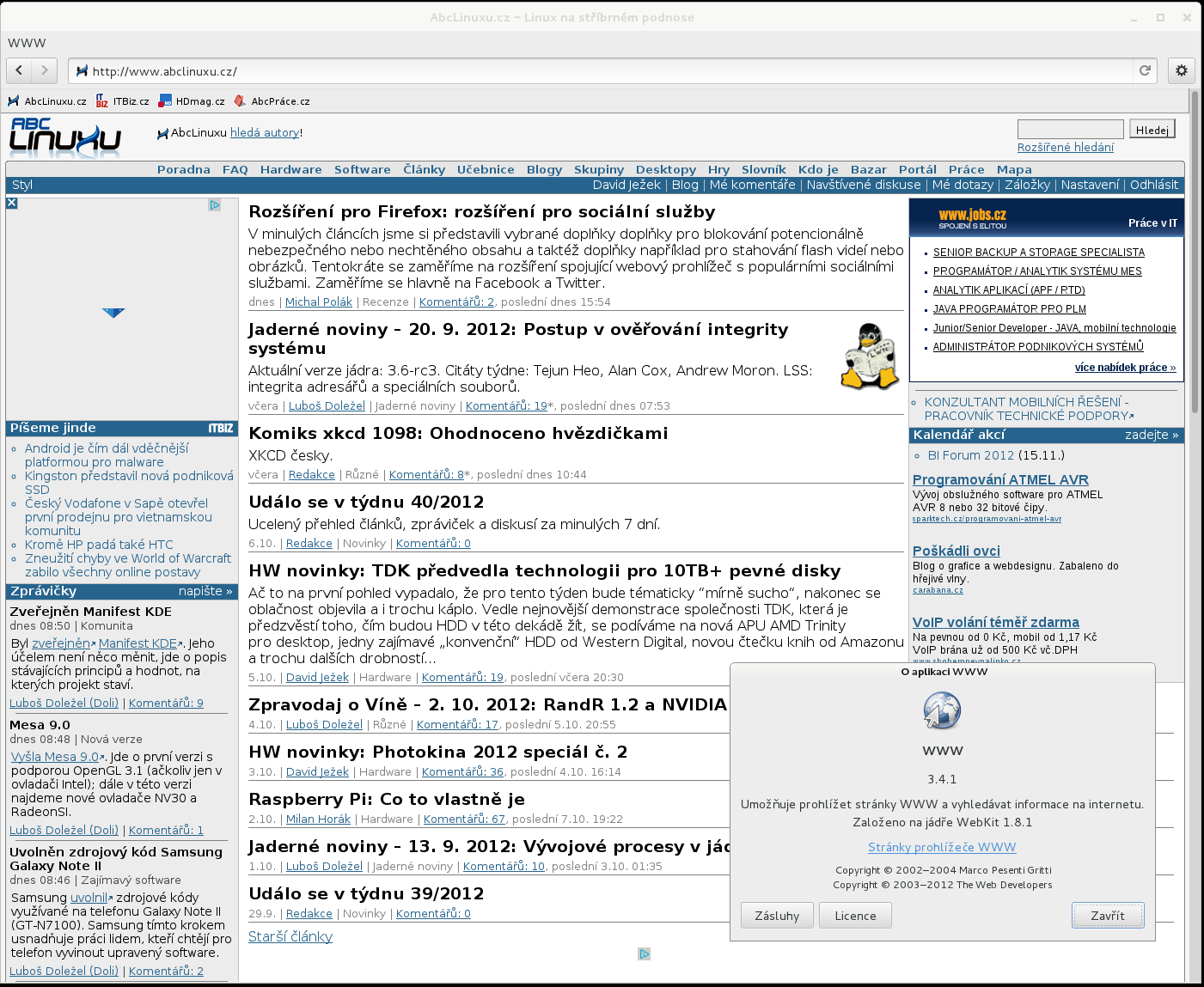This screenshot has width=1204, height=987.
Task: Open the Blogy section
Action: pyautogui.click(x=544, y=169)
